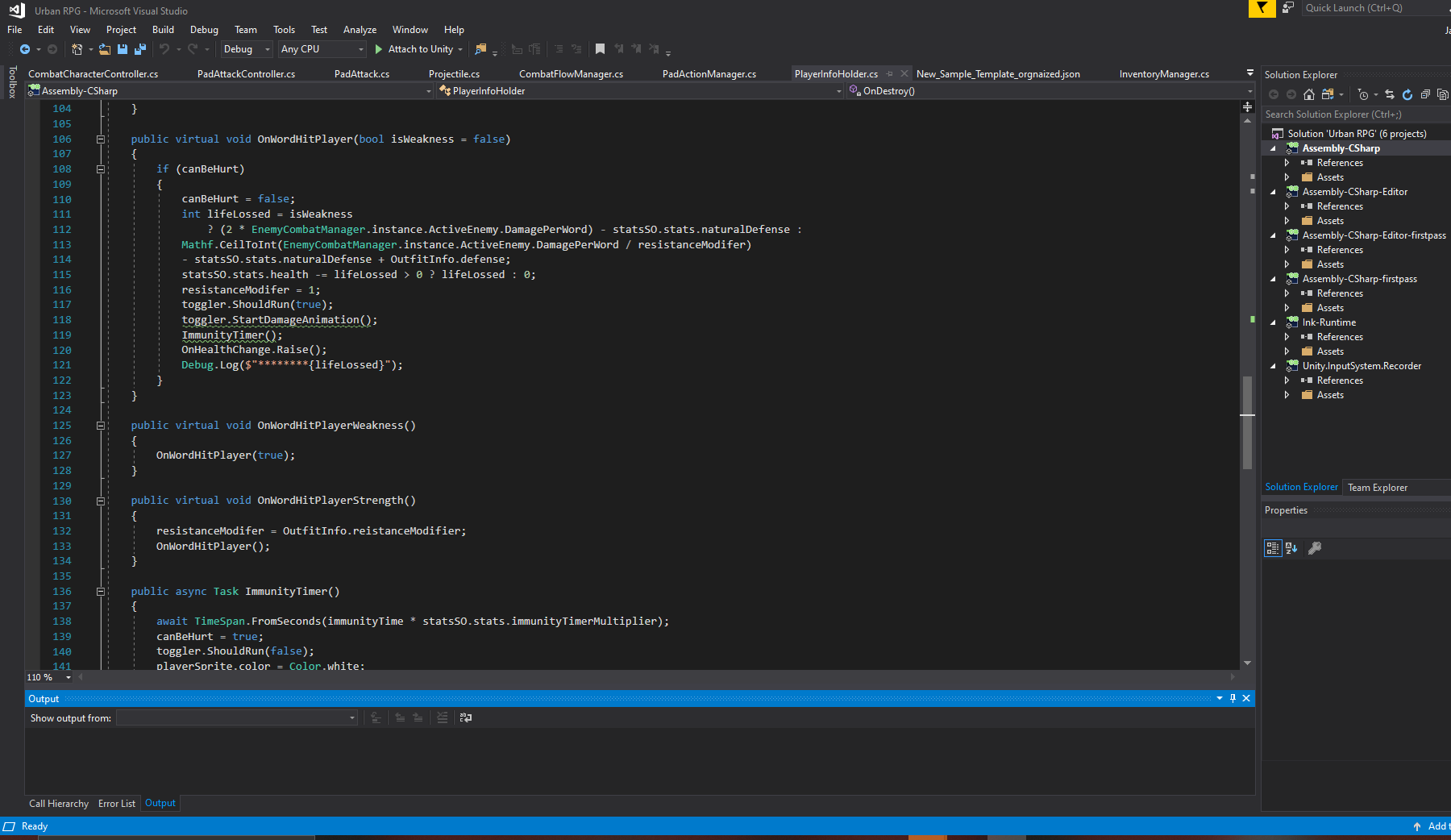Click the Home icon in Solution Explorer
1451x840 pixels.
point(1309,93)
